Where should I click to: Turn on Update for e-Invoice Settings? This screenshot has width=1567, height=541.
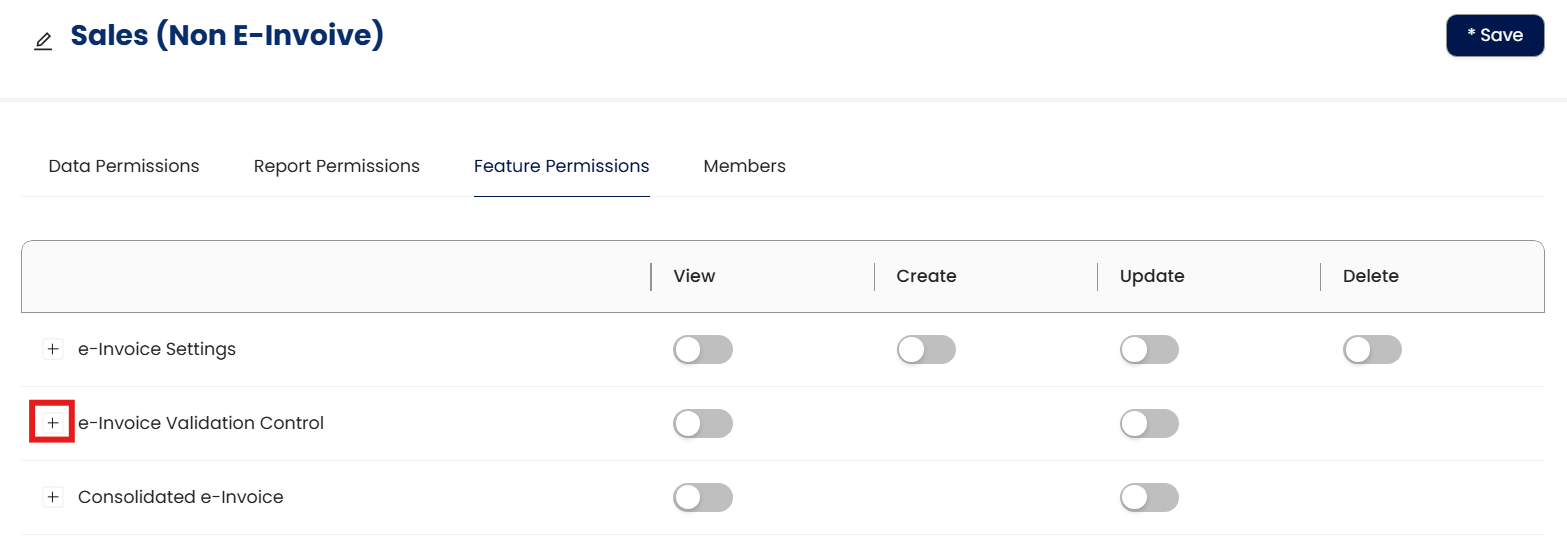click(x=1149, y=349)
